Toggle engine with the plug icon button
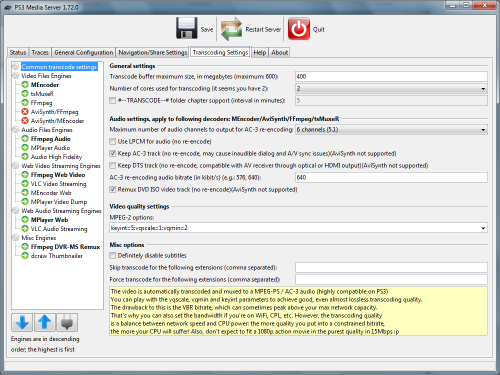 tap(67, 322)
